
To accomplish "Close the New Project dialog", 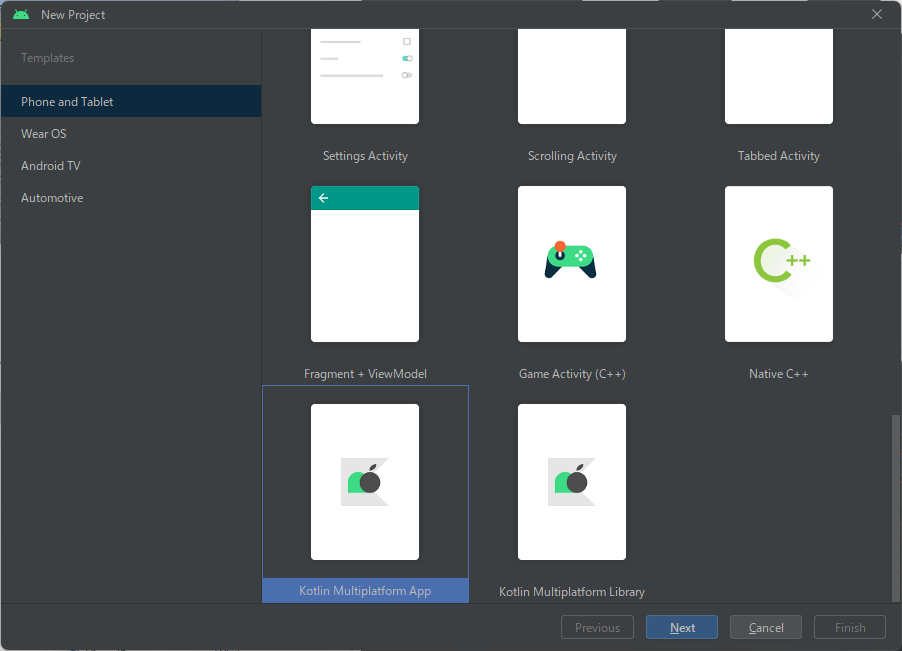I will pos(877,15).
